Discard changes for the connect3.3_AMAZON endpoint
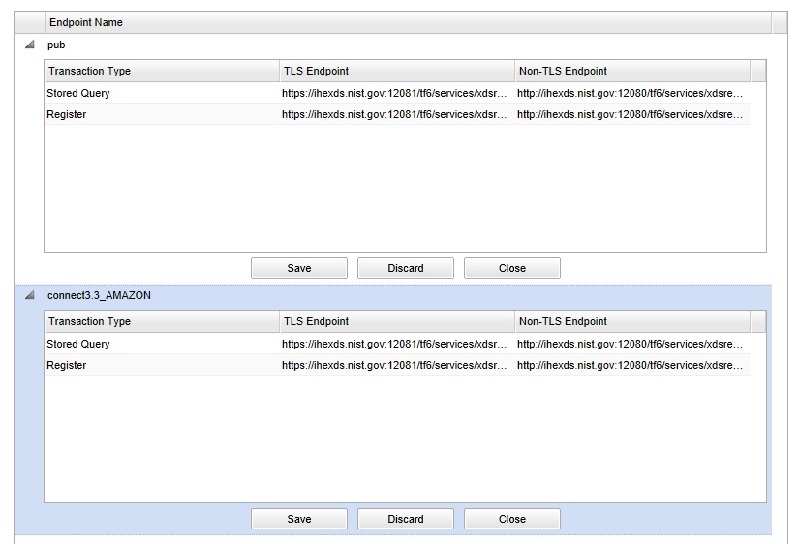This screenshot has width=800, height=544. pos(405,519)
